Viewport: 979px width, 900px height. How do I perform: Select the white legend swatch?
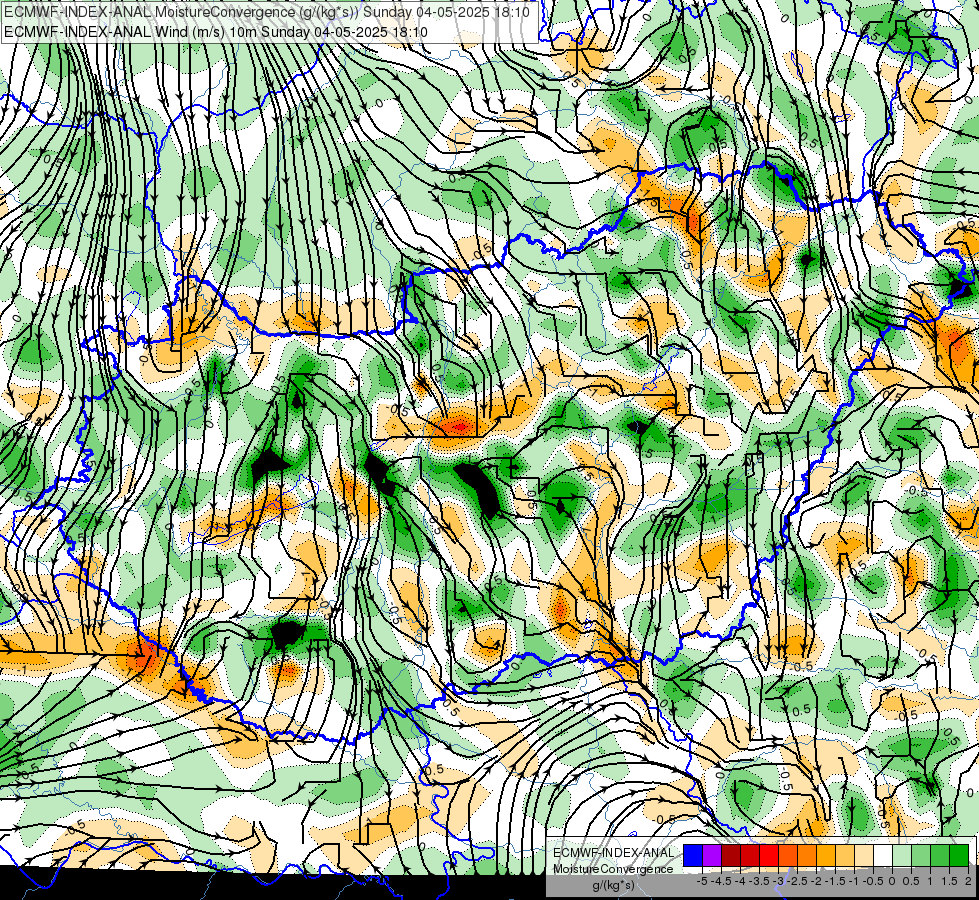click(x=883, y=855)
